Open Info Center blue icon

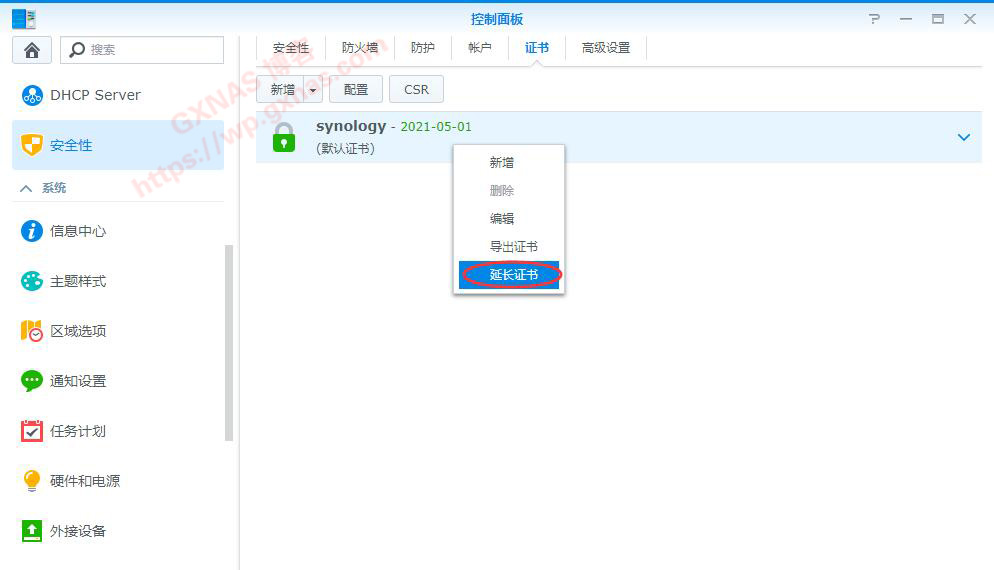32,231
